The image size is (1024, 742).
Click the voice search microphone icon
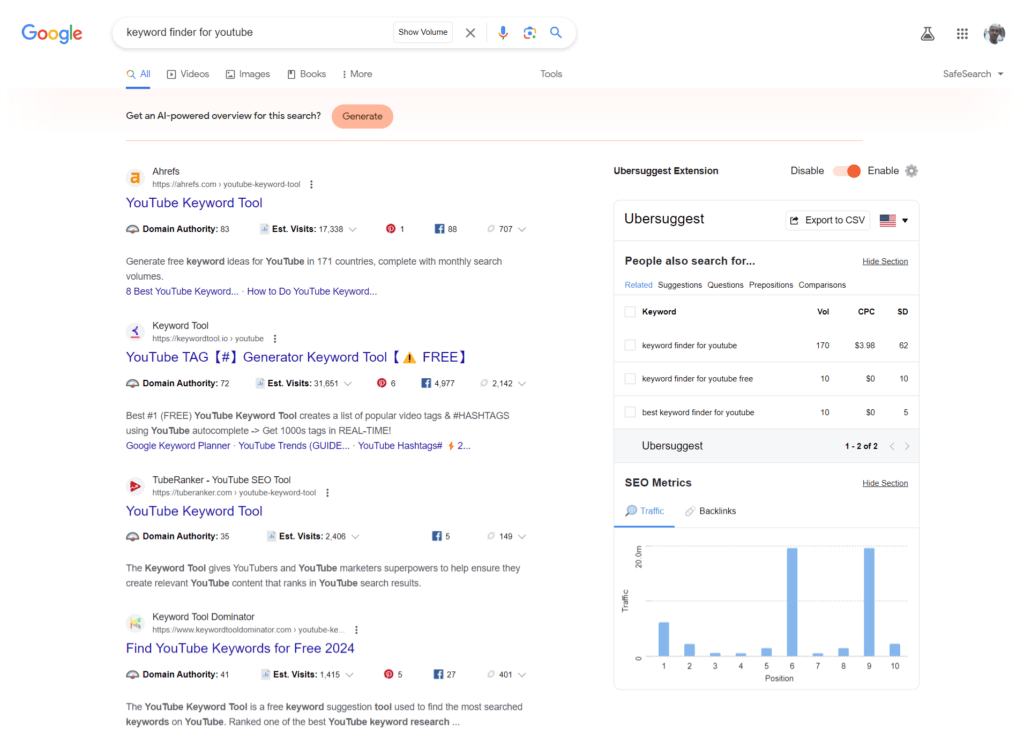[x=503, y=32]
